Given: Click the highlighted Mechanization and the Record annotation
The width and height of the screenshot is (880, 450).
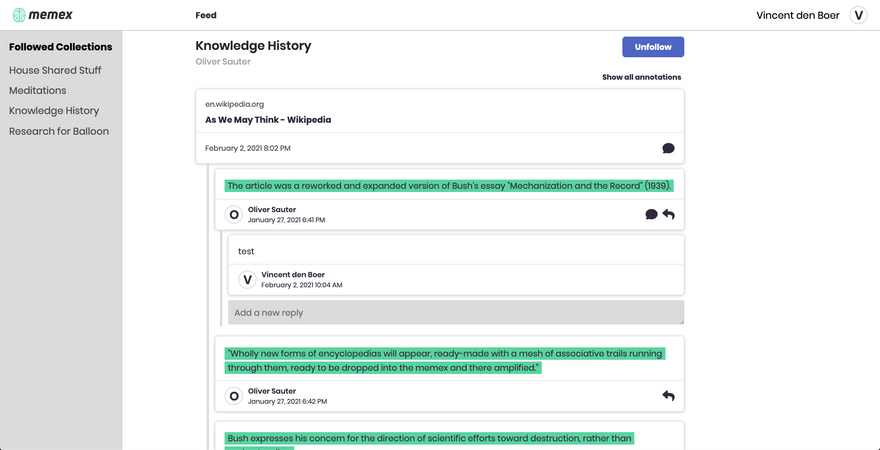Looking at the screenshot, I should (x=449, y=185).
